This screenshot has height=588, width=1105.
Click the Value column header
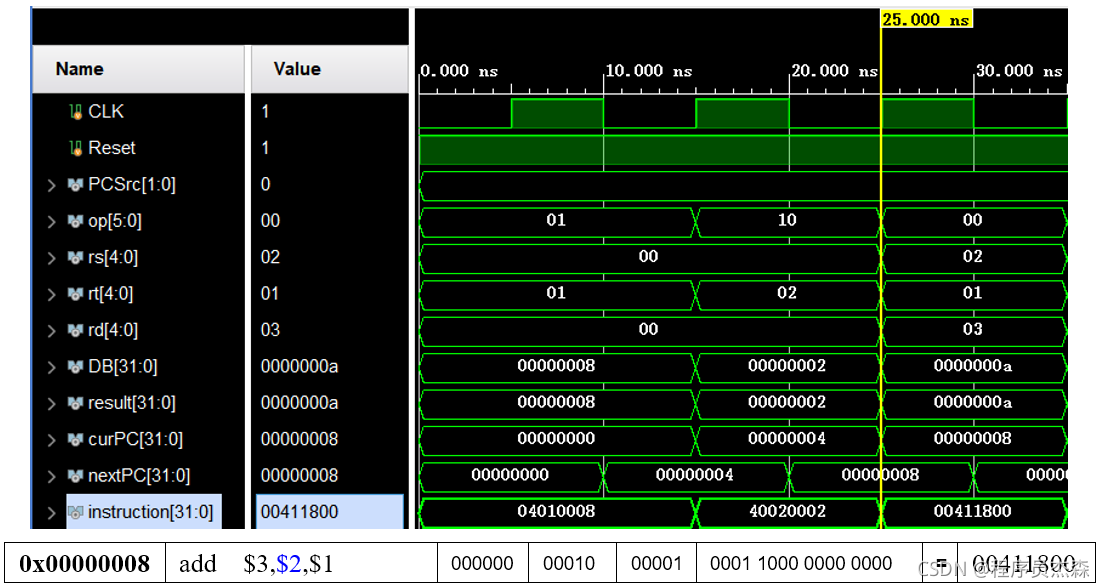pos(297,69)
